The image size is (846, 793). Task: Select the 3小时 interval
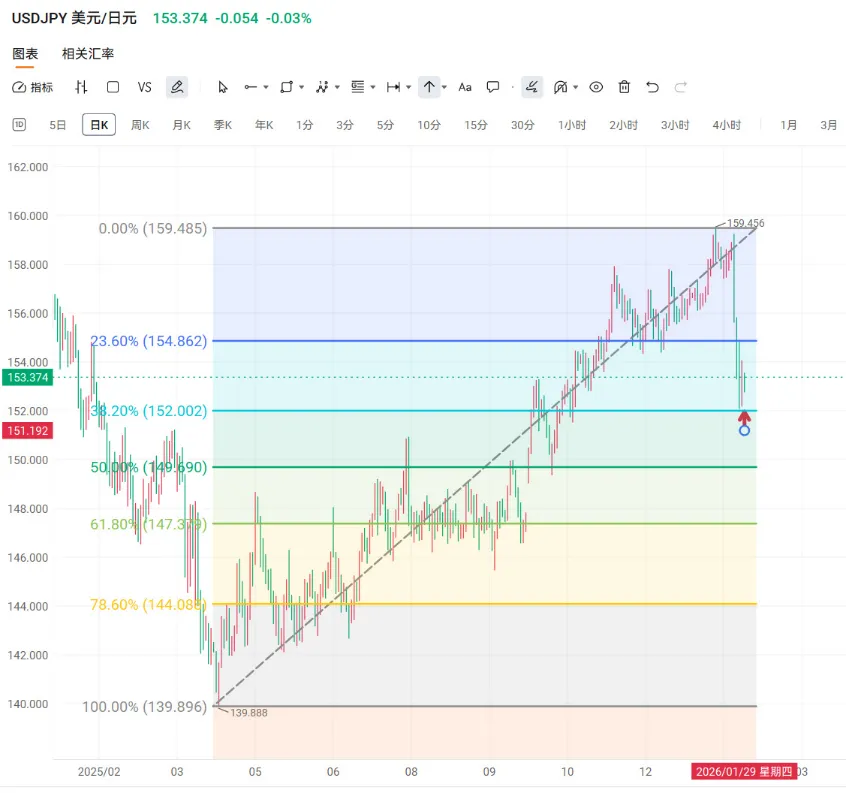[x=676, y=125]
